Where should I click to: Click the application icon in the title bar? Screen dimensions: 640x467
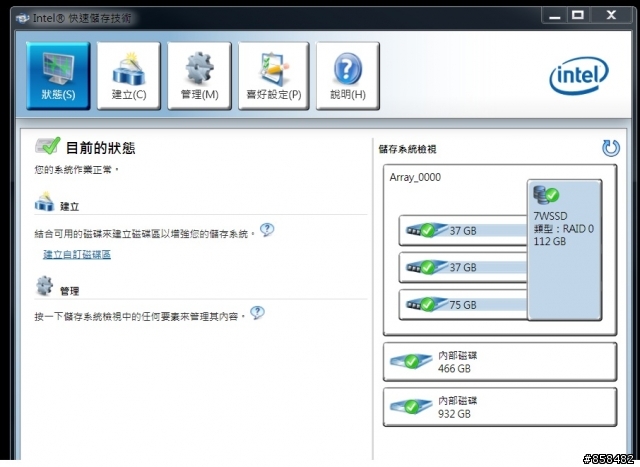pos(22,18)
